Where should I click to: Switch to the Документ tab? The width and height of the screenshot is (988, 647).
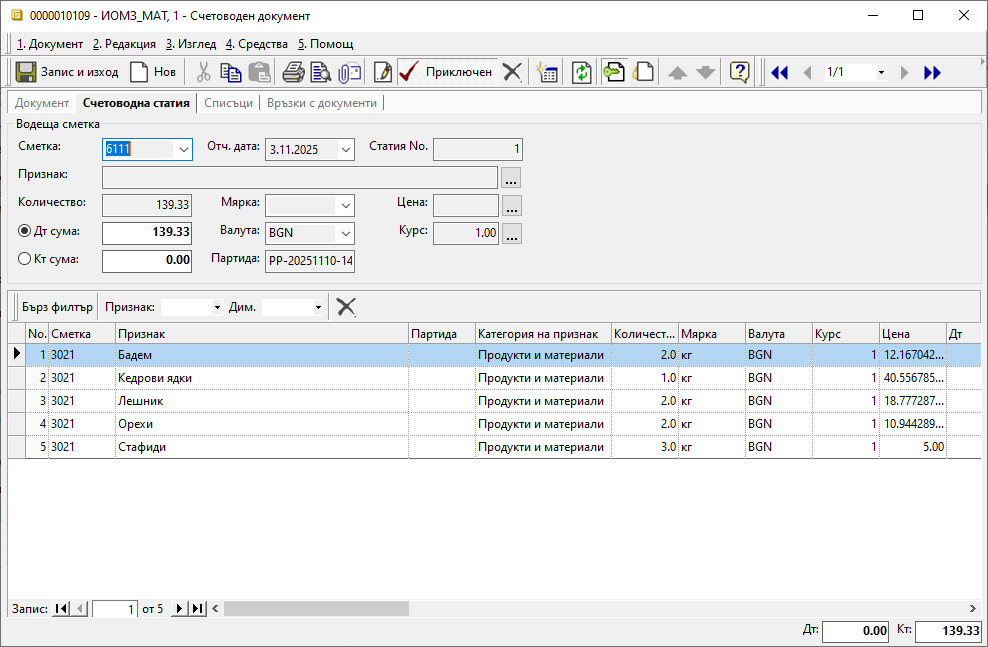pos(42,103)
